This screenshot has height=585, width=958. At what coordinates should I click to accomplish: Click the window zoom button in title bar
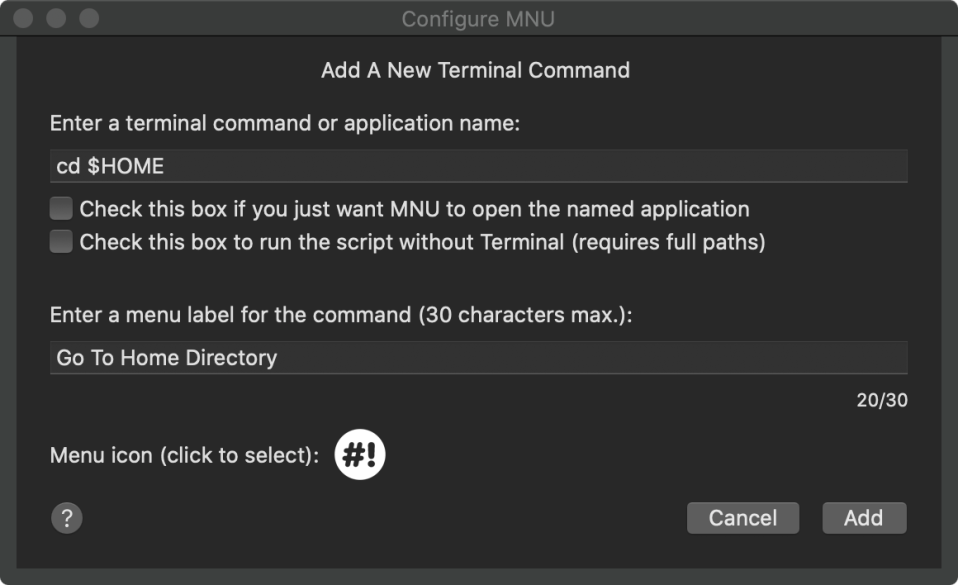(89, 18)
